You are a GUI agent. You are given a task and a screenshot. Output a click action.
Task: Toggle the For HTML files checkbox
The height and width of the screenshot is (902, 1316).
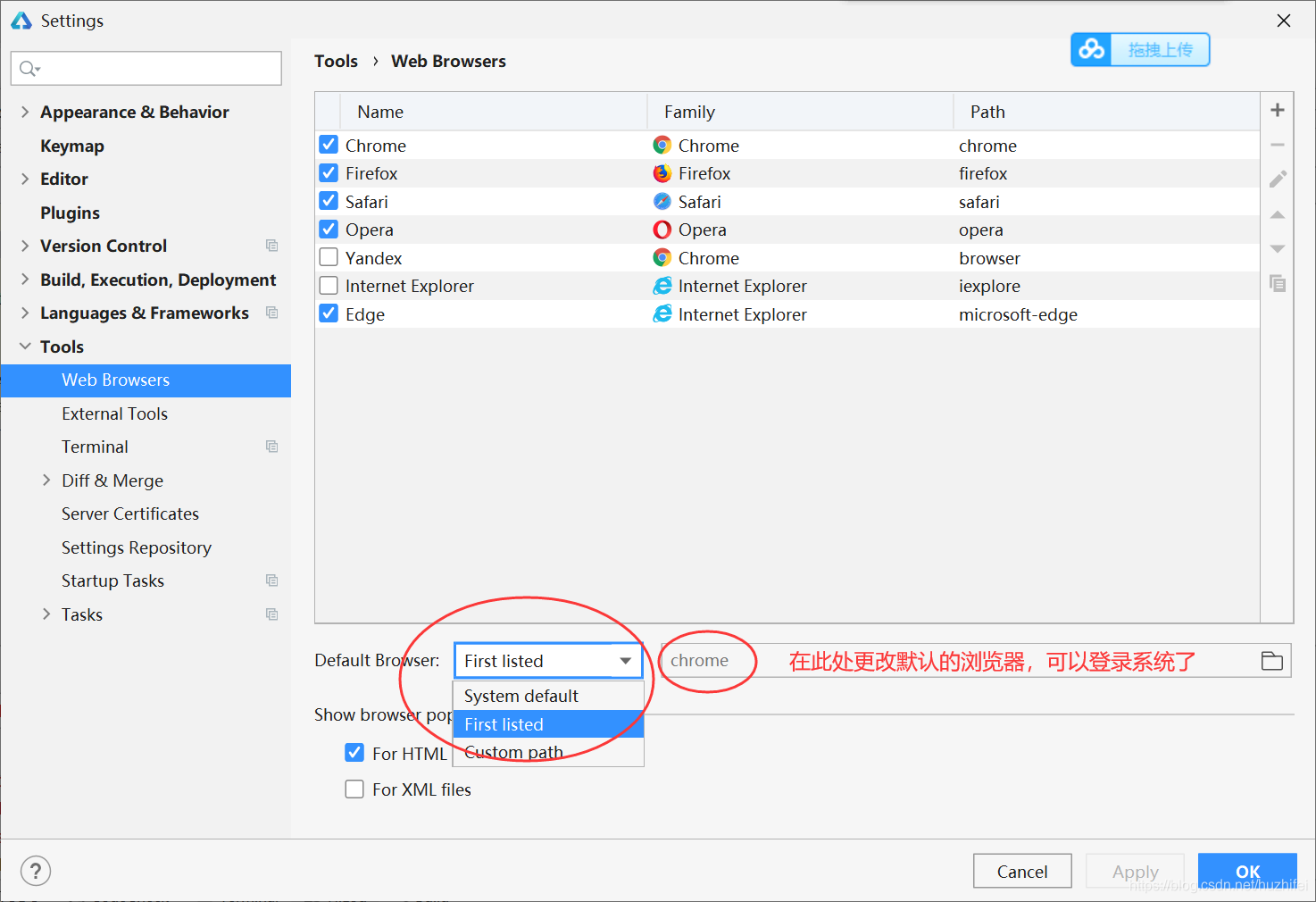(x=354, y=753)
